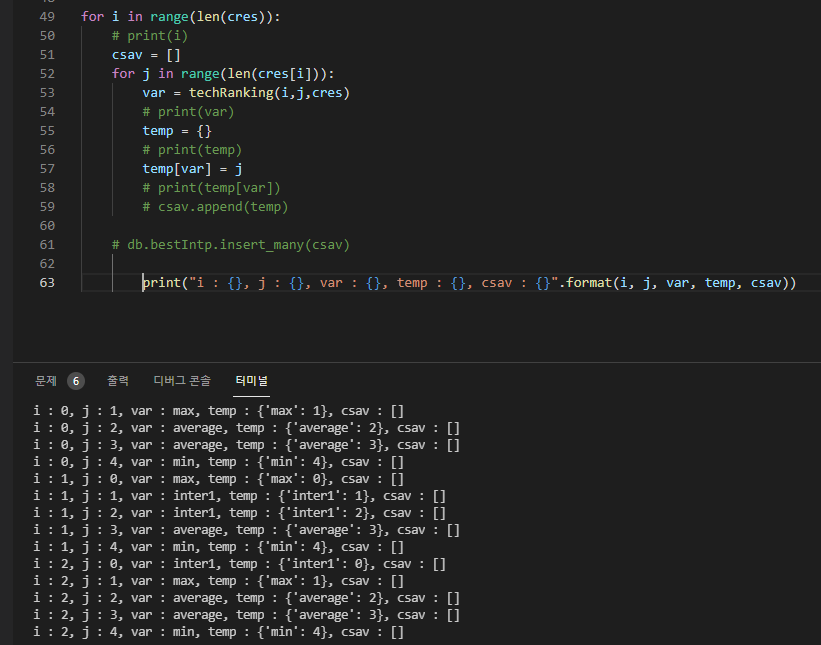Click the '# print(temp[var])' comment line

pyautogui.click(x=212, y=188)
